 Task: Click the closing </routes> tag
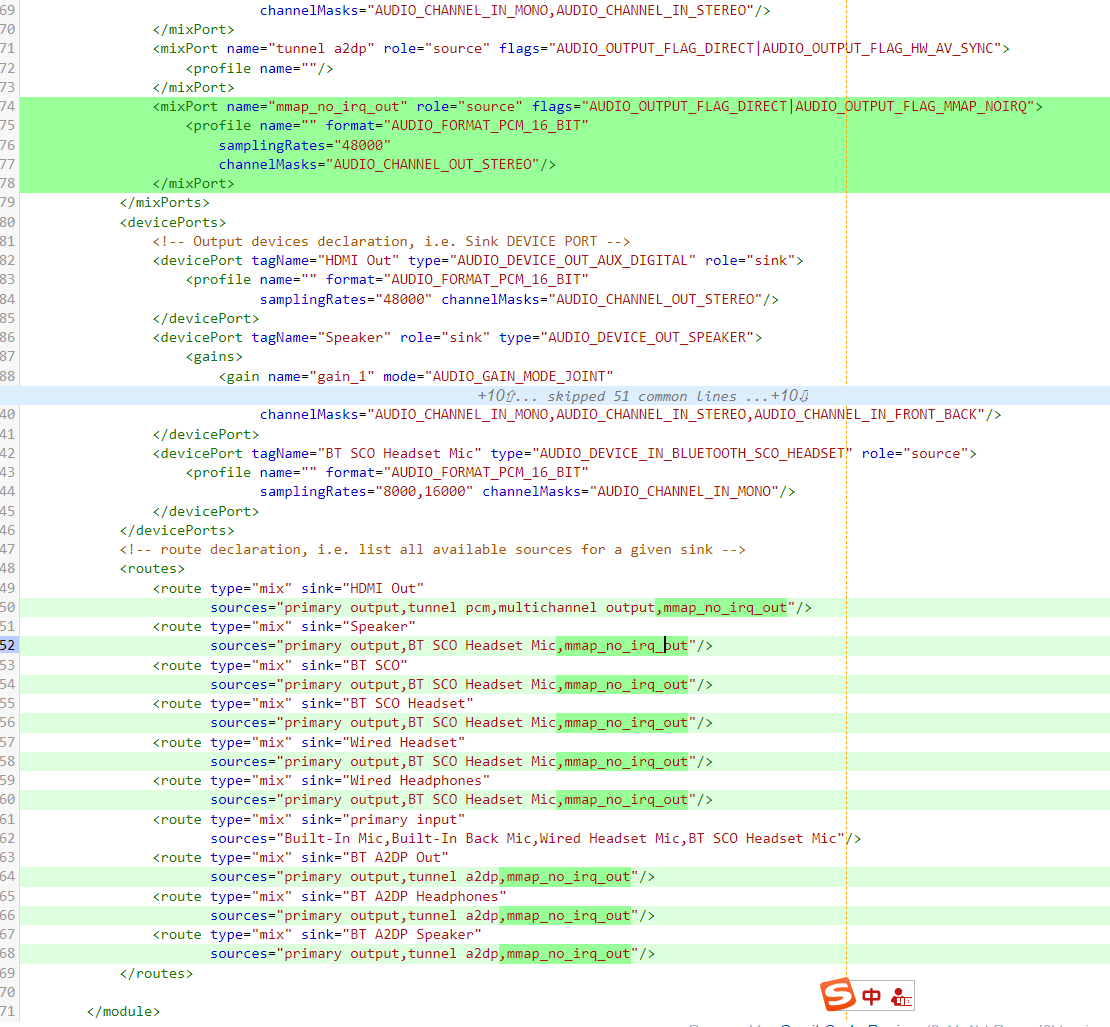[x=156, y=973]
